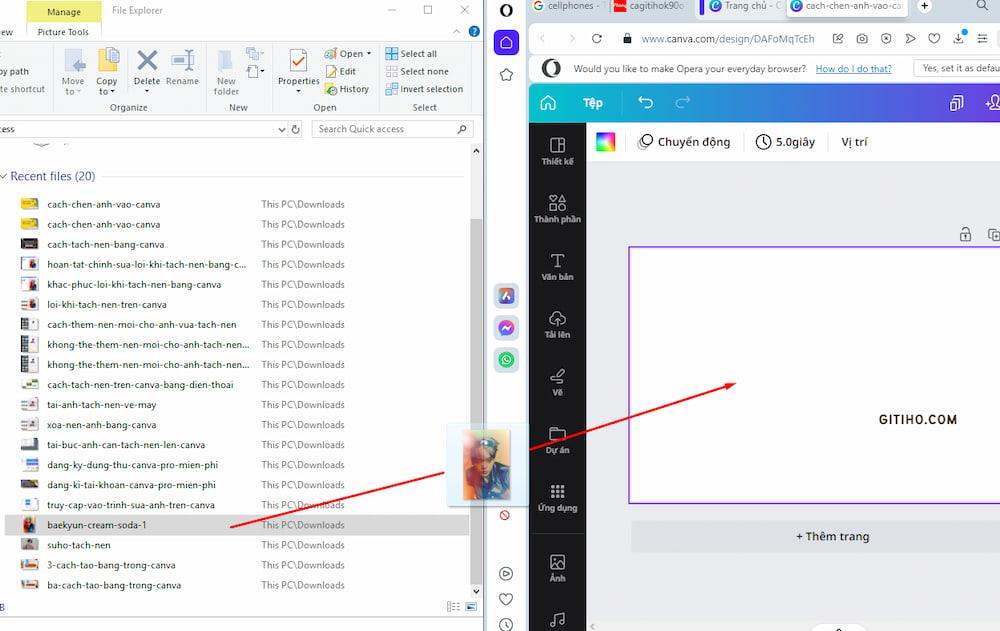1000x631 pixels.
Task: Select the Văn bản text tool
Action: [557, 267]
